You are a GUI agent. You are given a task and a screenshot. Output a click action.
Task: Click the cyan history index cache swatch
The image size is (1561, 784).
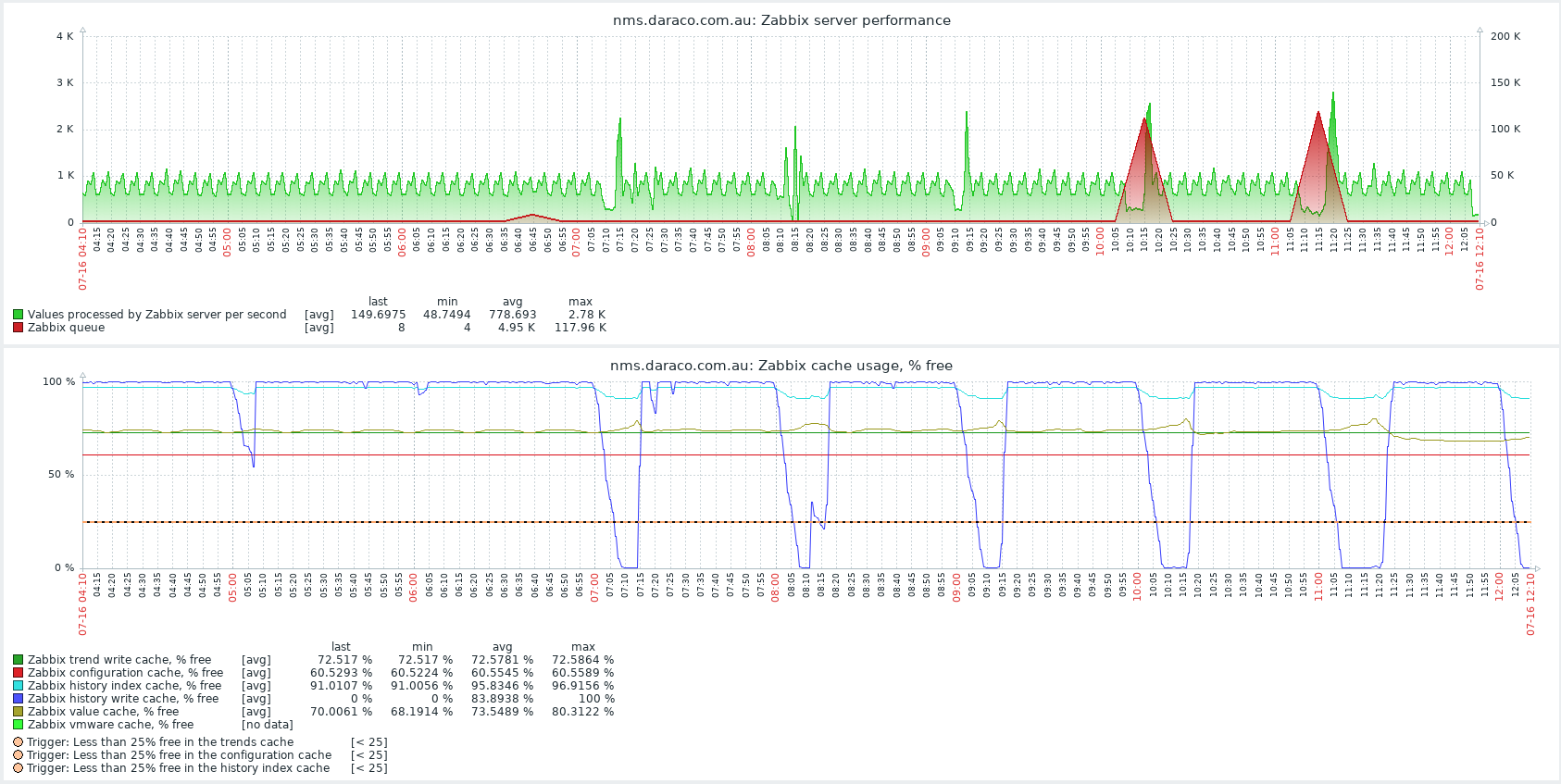pyautogui.click(x=18, y=686)
